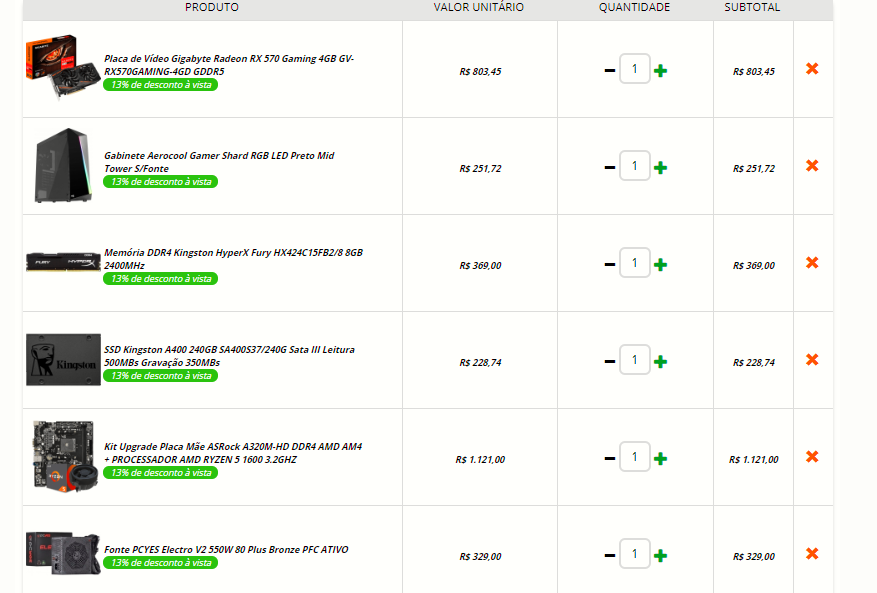
Task: Remove Gabinete Aerocool Shard from cart
Action: coord(812,166)
